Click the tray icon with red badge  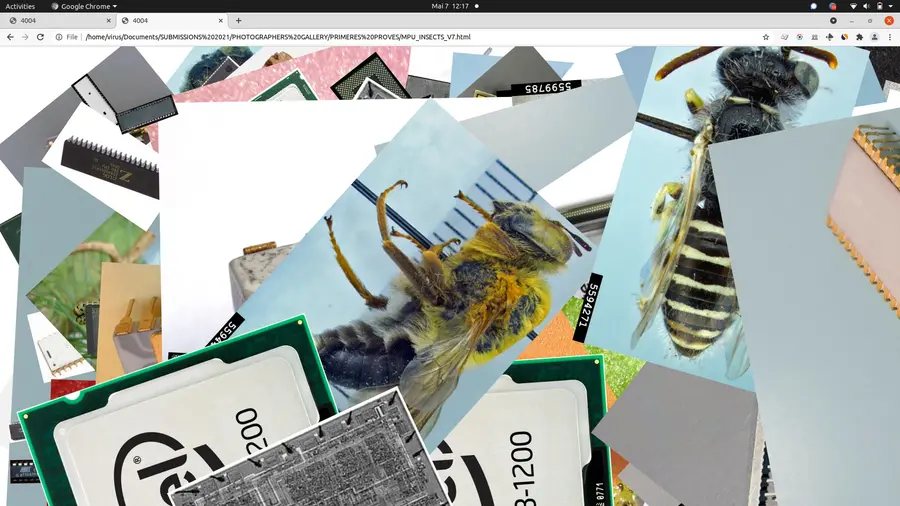pyautogui.click(x=833, y=6)
